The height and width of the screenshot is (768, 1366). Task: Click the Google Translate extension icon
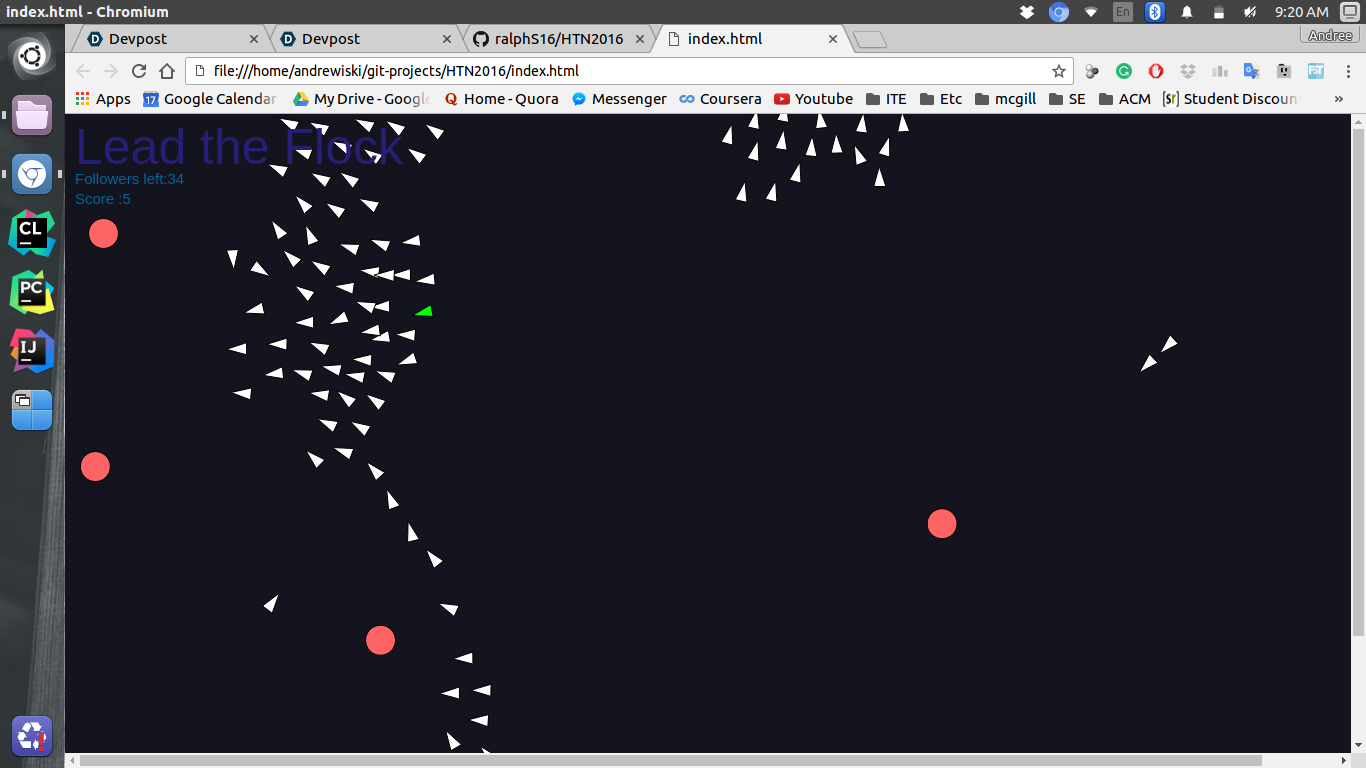[x=1251, y=71]
